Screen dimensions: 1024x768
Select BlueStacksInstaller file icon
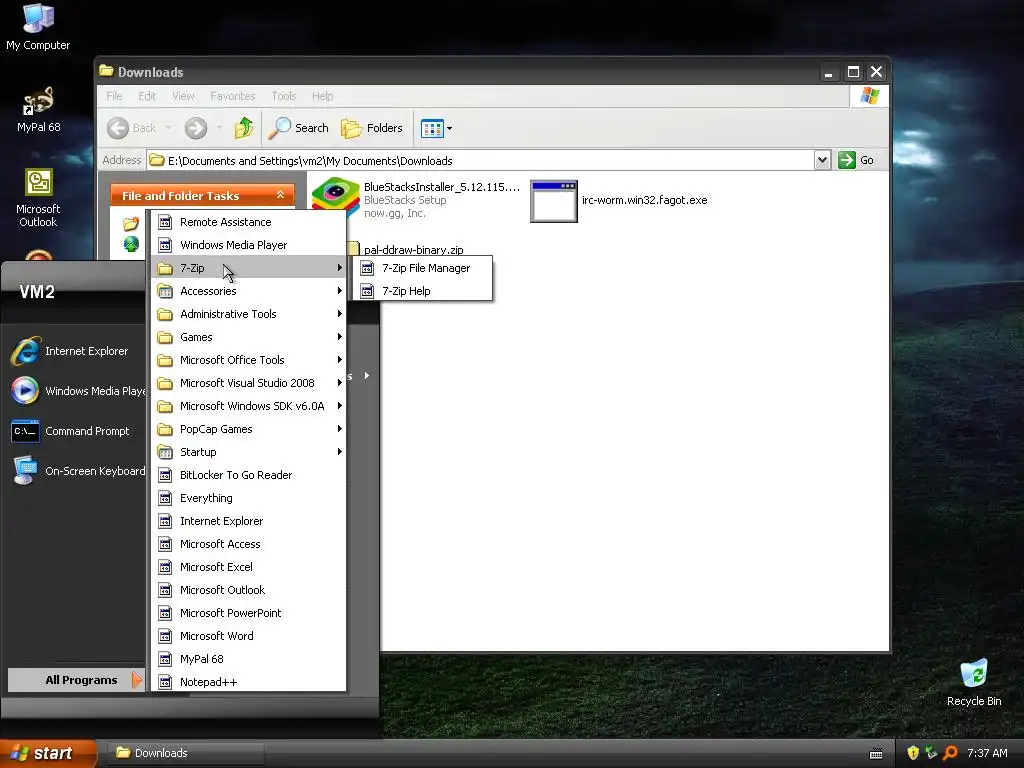point(335,198)
